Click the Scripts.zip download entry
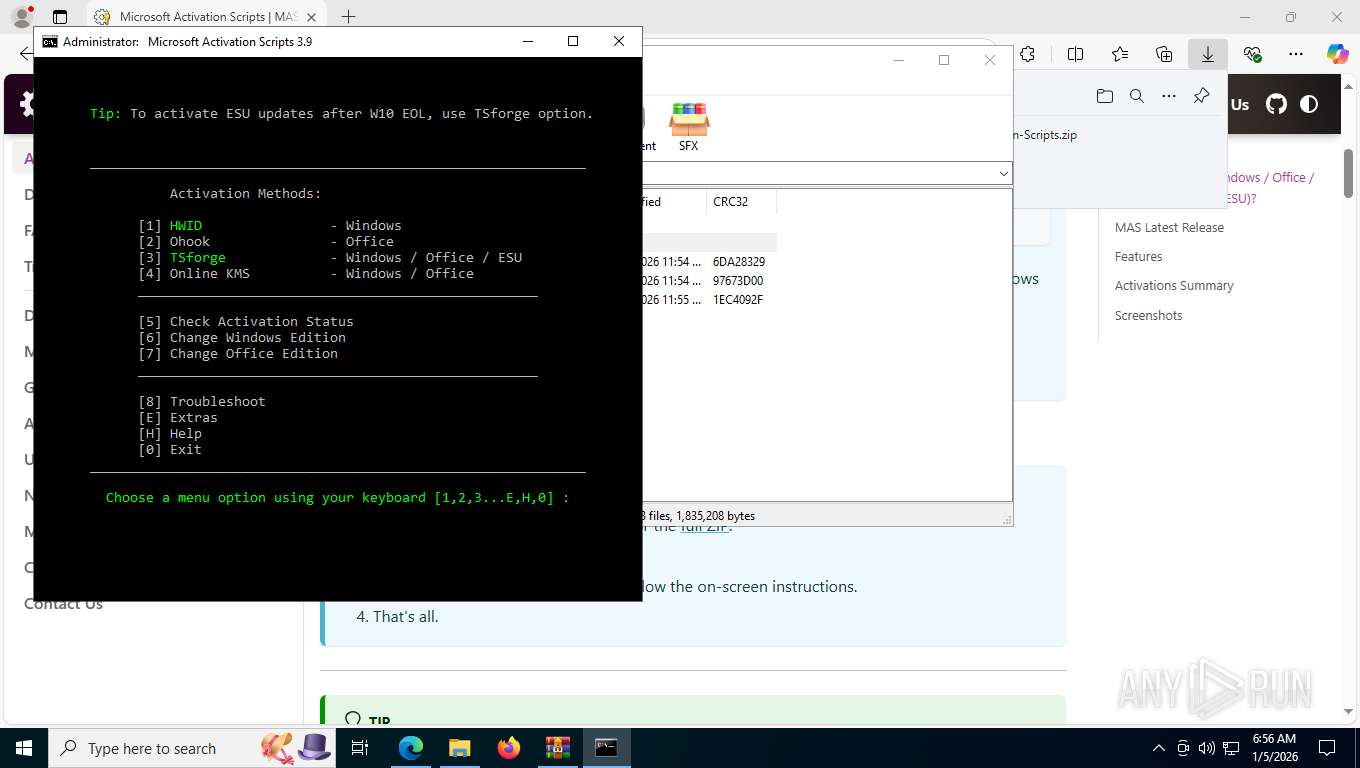 click(x=1045, y=135)
